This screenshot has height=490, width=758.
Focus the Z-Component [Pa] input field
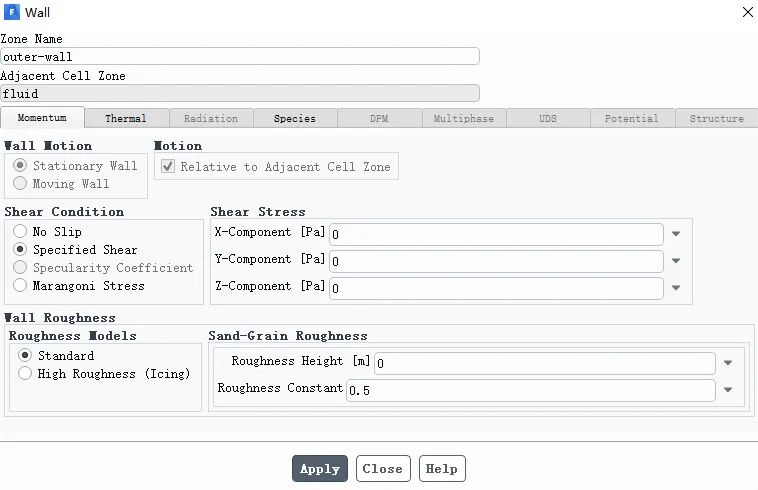(496, 288)
